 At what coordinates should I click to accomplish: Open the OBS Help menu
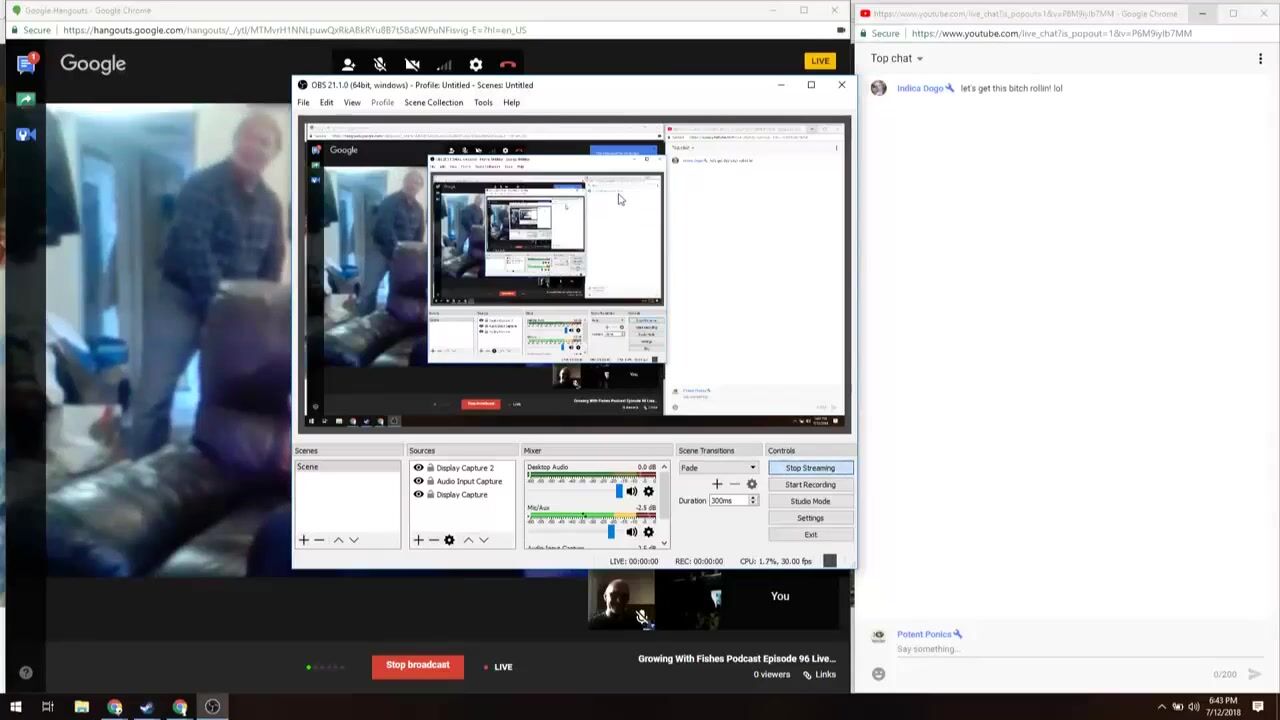(511, 103)
